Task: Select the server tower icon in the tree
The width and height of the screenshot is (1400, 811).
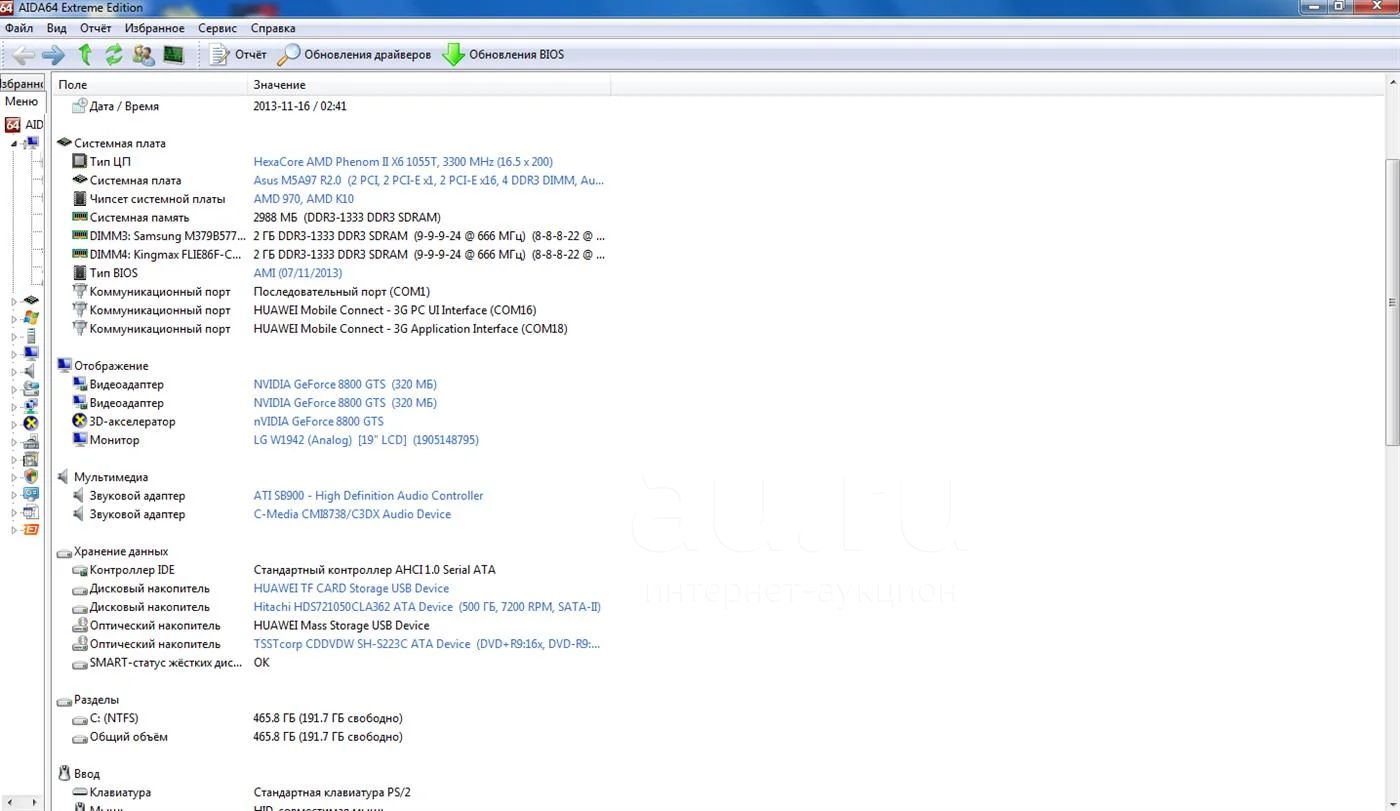Action: pos(31,336)
